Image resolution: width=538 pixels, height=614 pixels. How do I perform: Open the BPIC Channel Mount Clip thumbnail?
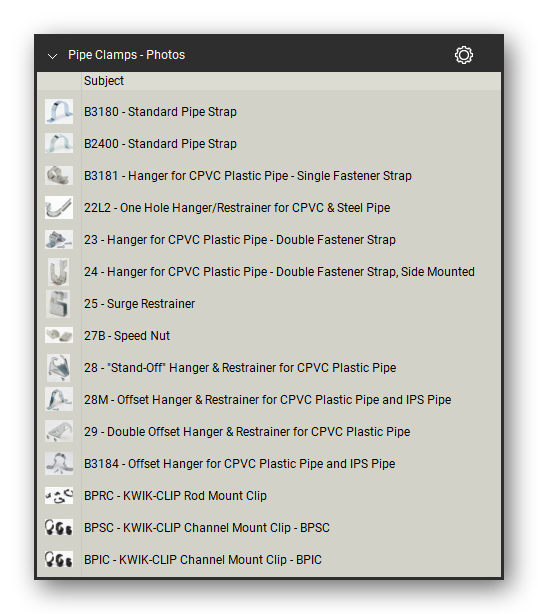pyautogui.click(x=59, y=560)
